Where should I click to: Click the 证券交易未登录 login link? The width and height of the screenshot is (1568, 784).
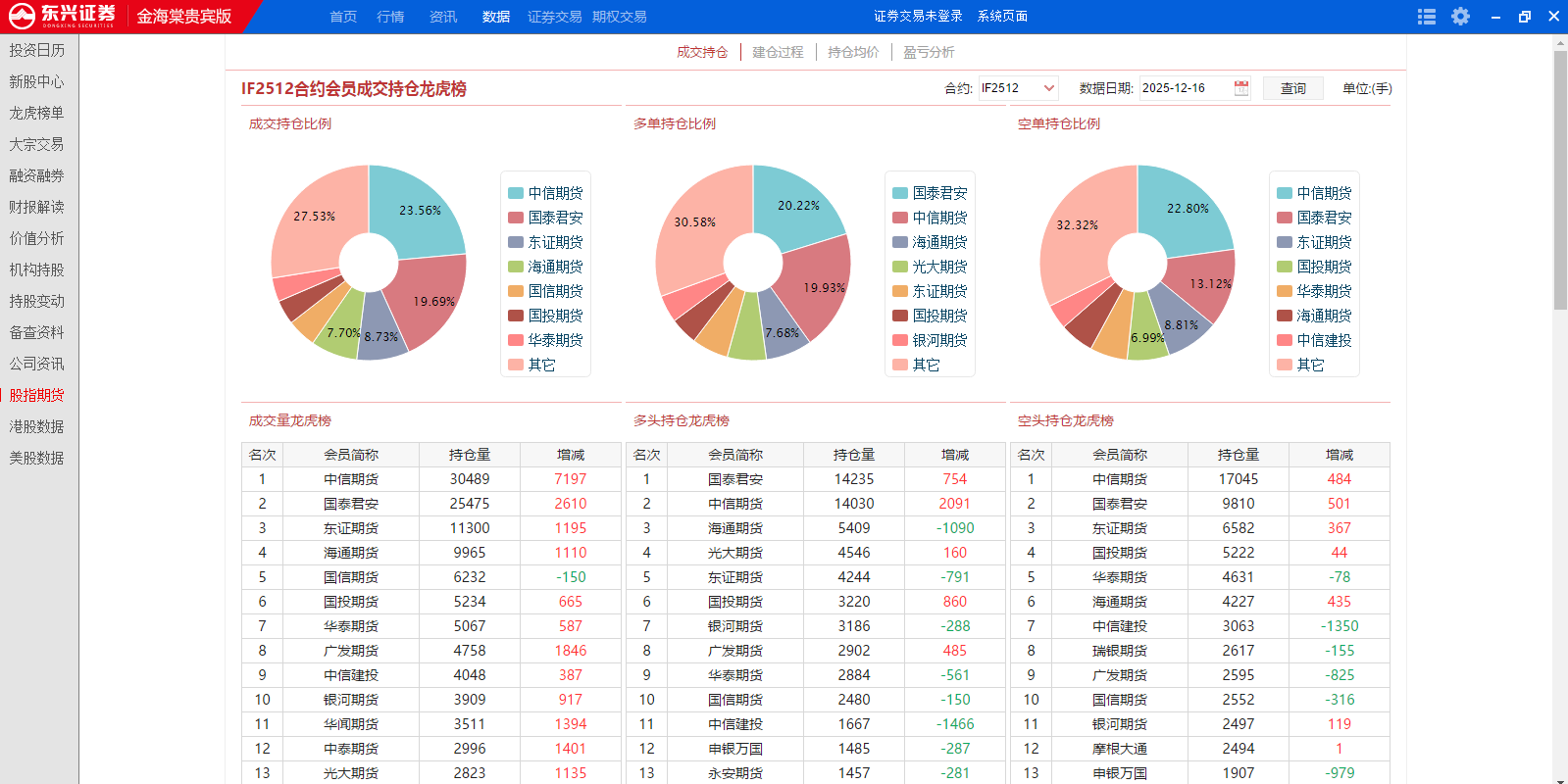pyautogui.click(x=918, y=17)
